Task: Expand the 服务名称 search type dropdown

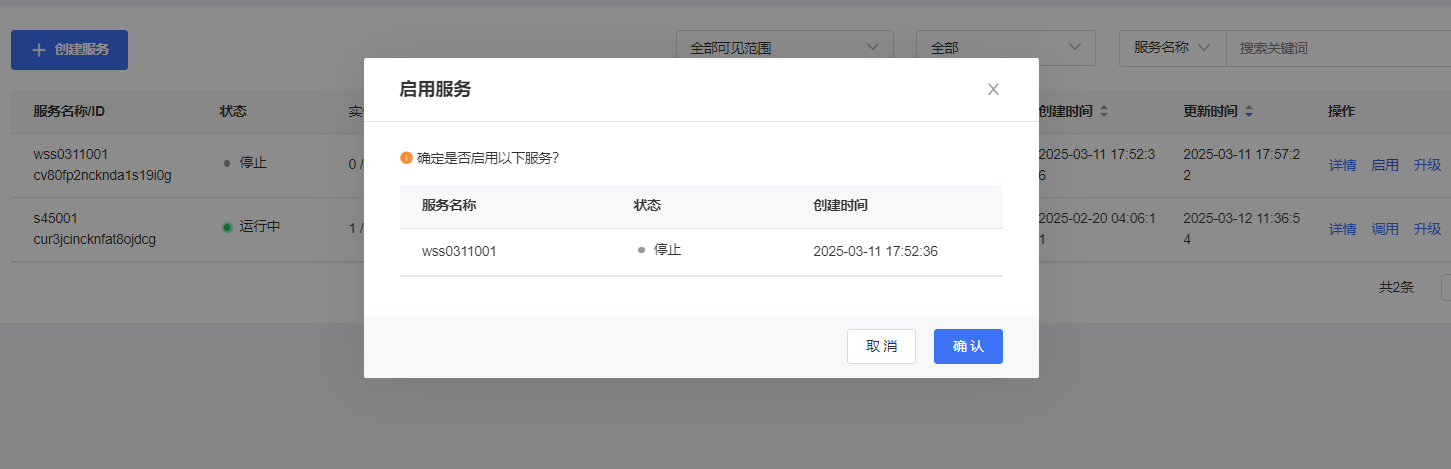Action: [1172, 48]
